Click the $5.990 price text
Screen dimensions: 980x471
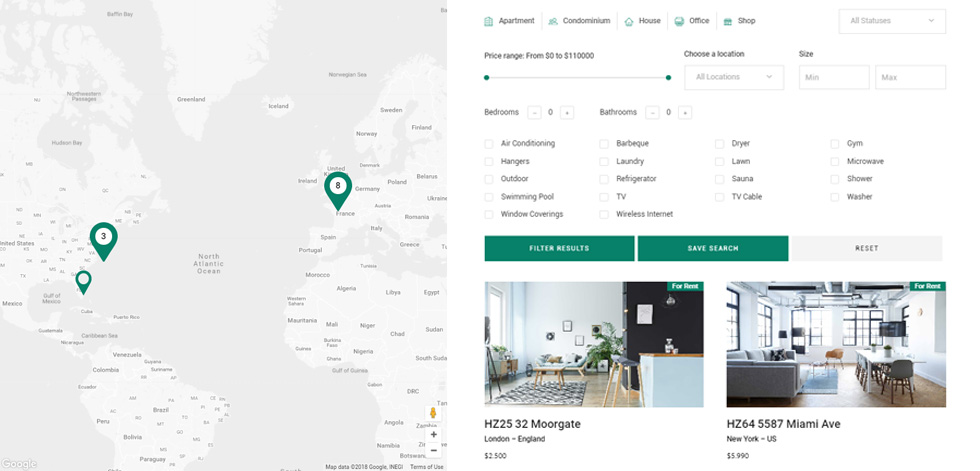(738, 456)
